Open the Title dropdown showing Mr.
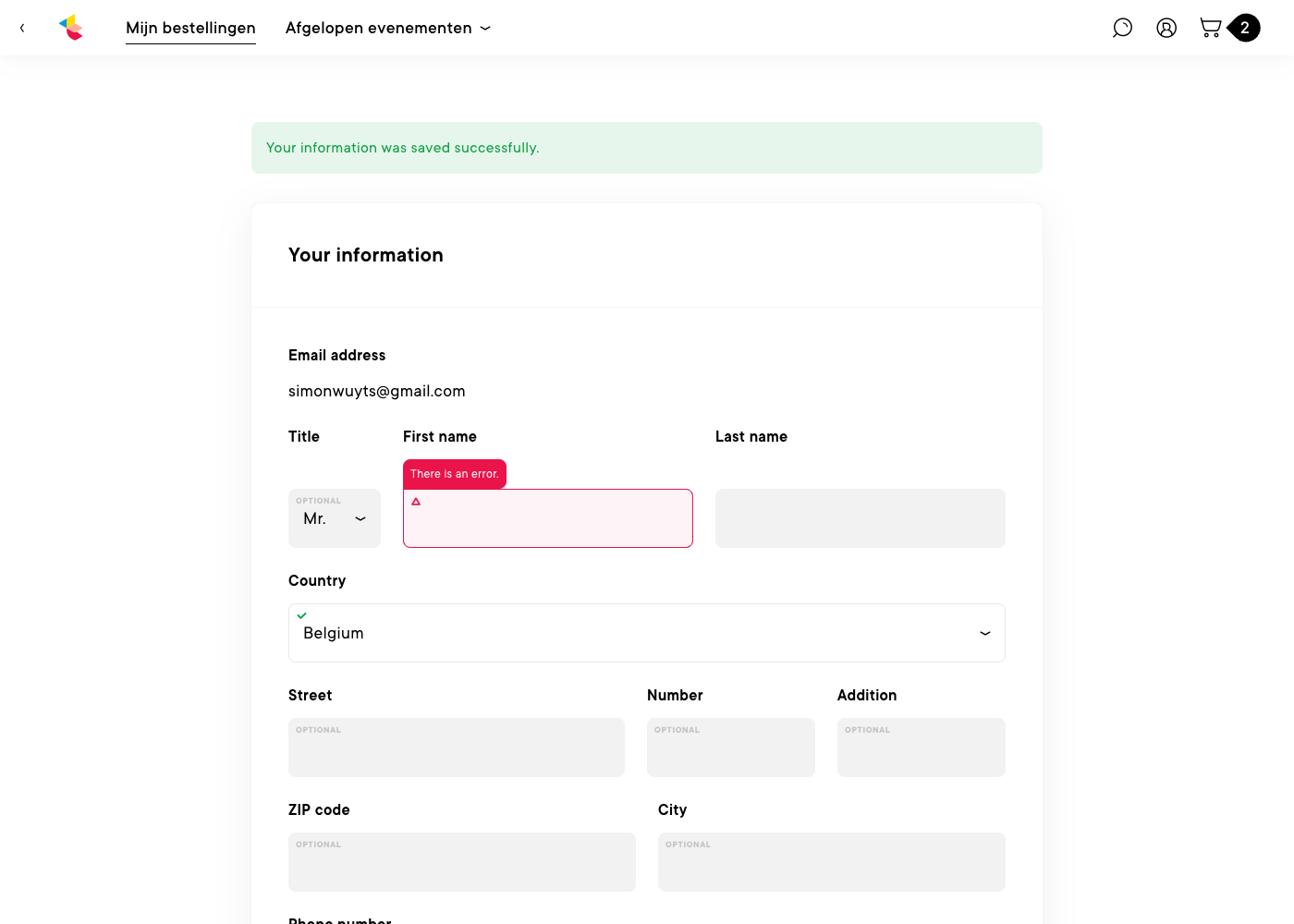Image resolution: width=1294 pixels, height=924 pixels. [x=335, y=518]
